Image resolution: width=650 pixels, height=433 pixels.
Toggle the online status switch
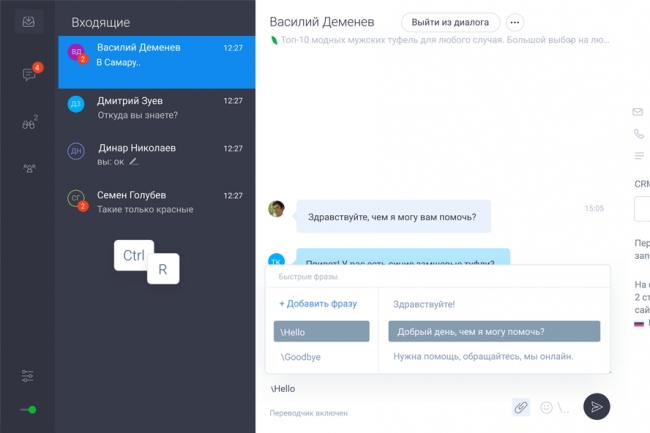(x=28, y=410)
